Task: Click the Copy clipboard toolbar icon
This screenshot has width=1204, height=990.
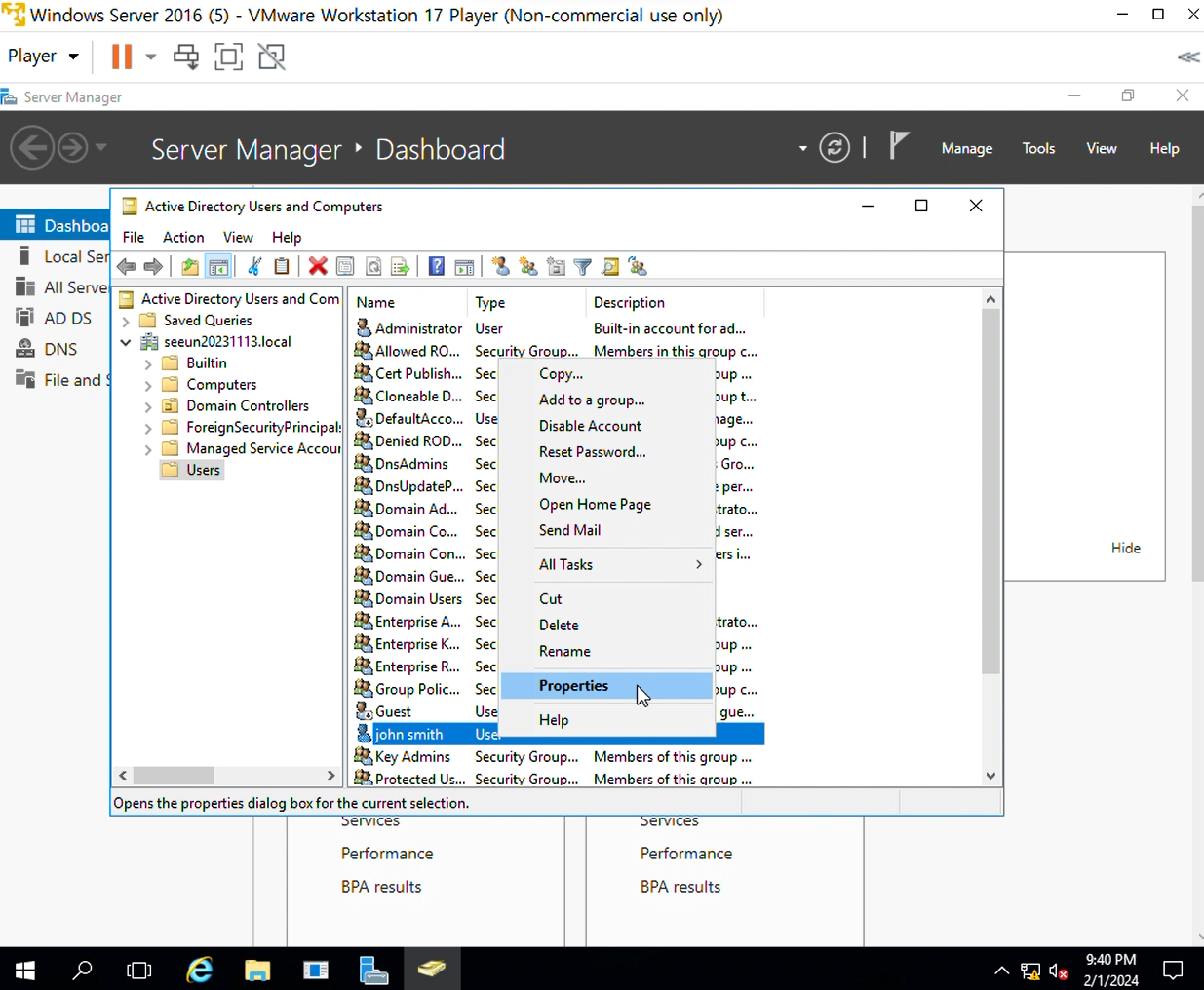Action: (282, 266)
